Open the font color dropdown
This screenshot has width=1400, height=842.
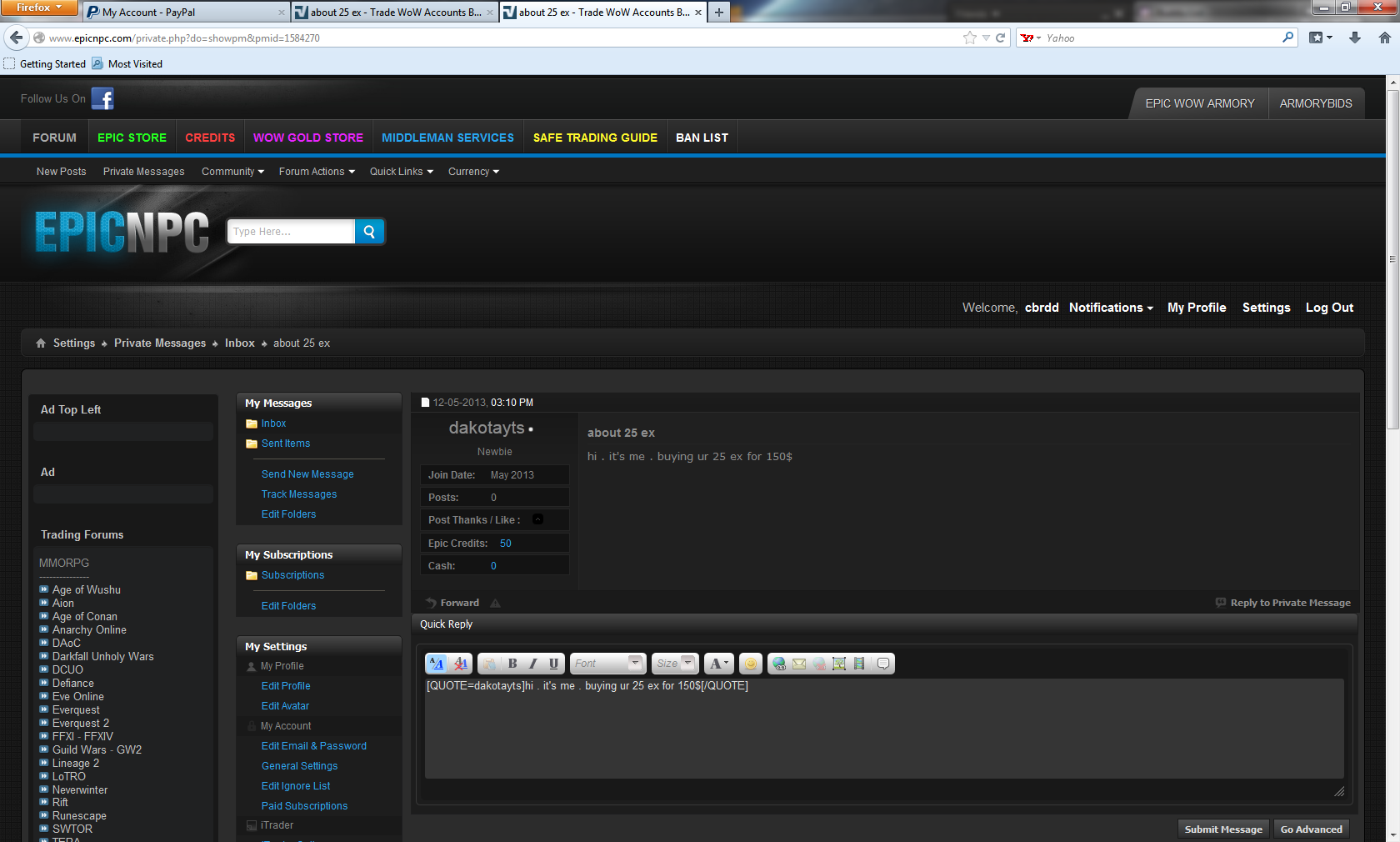pos(719,664)
